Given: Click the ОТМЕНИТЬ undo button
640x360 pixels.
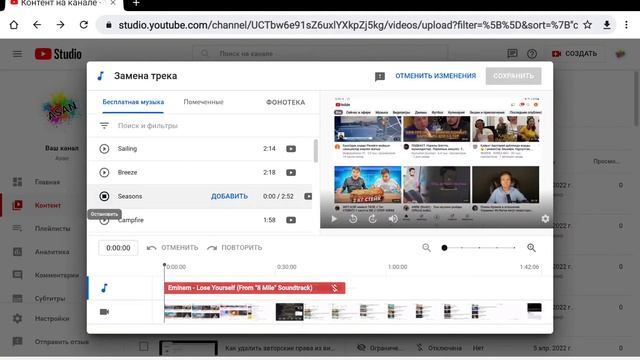Looking at the screenshot, I should [x=172, y=248].
